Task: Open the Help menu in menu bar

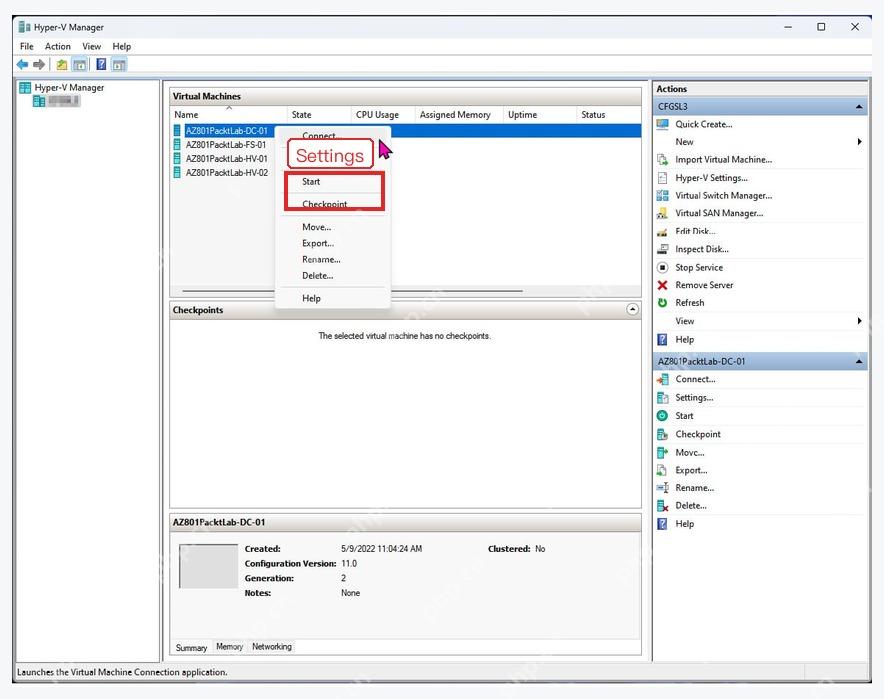Action: 121,46
